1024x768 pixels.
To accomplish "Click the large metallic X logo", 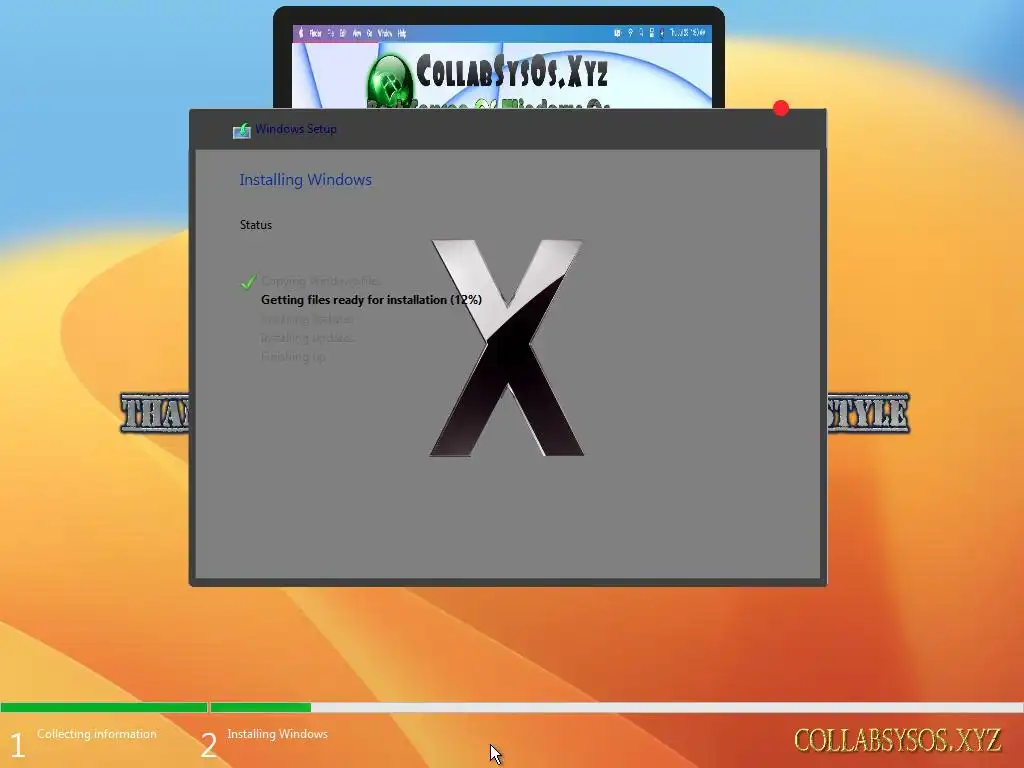I will (507, 347).
